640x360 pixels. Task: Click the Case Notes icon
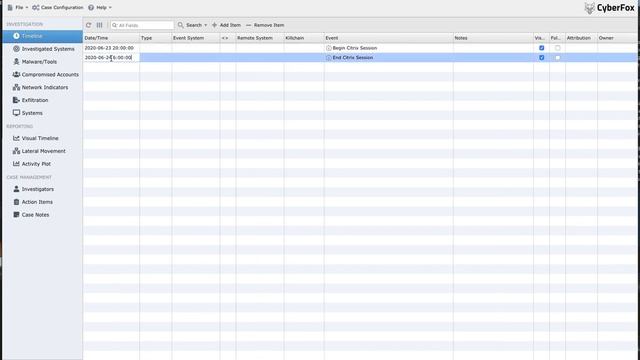[16, 215]
